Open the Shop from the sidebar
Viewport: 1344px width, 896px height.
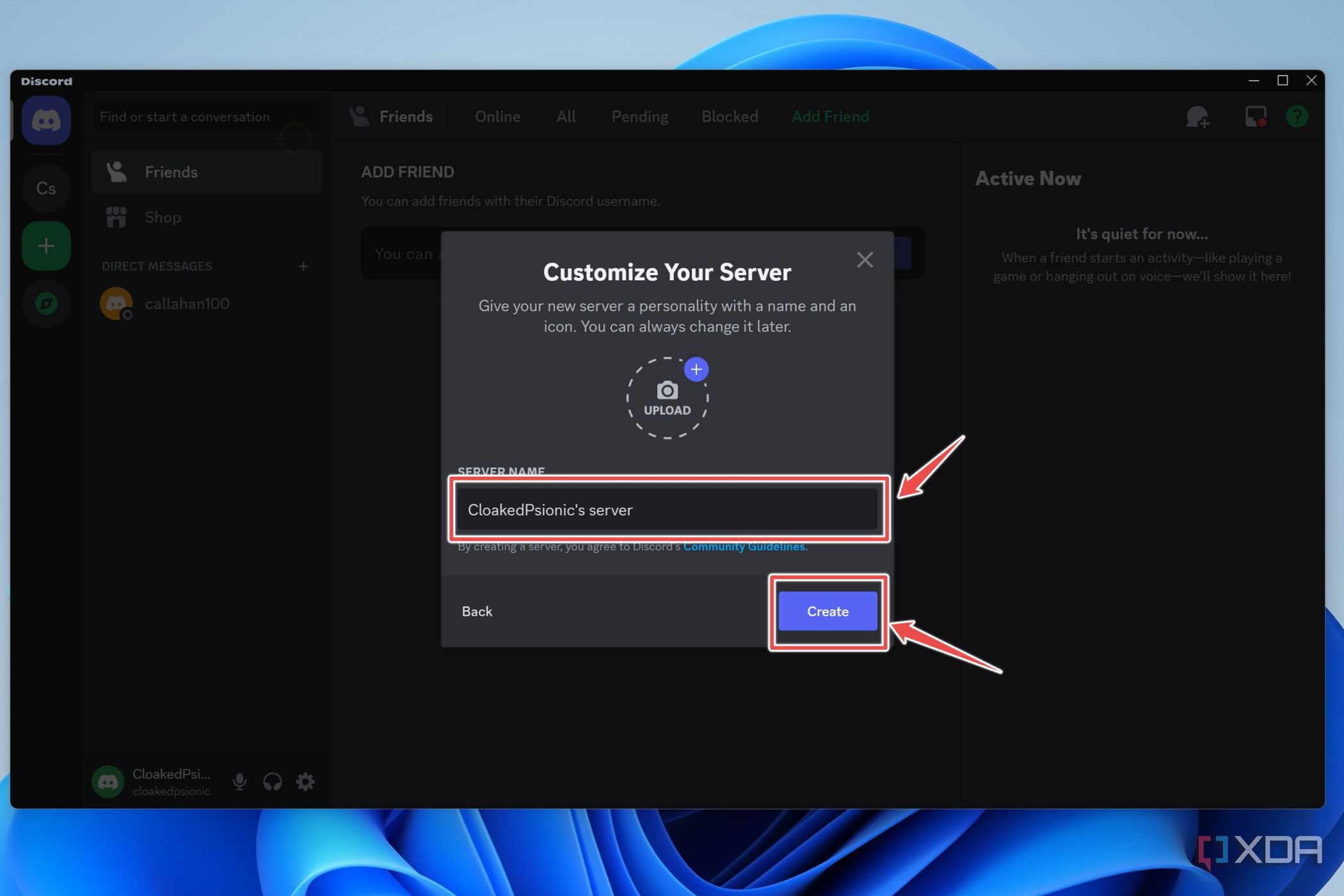click(x=162, y=217)
